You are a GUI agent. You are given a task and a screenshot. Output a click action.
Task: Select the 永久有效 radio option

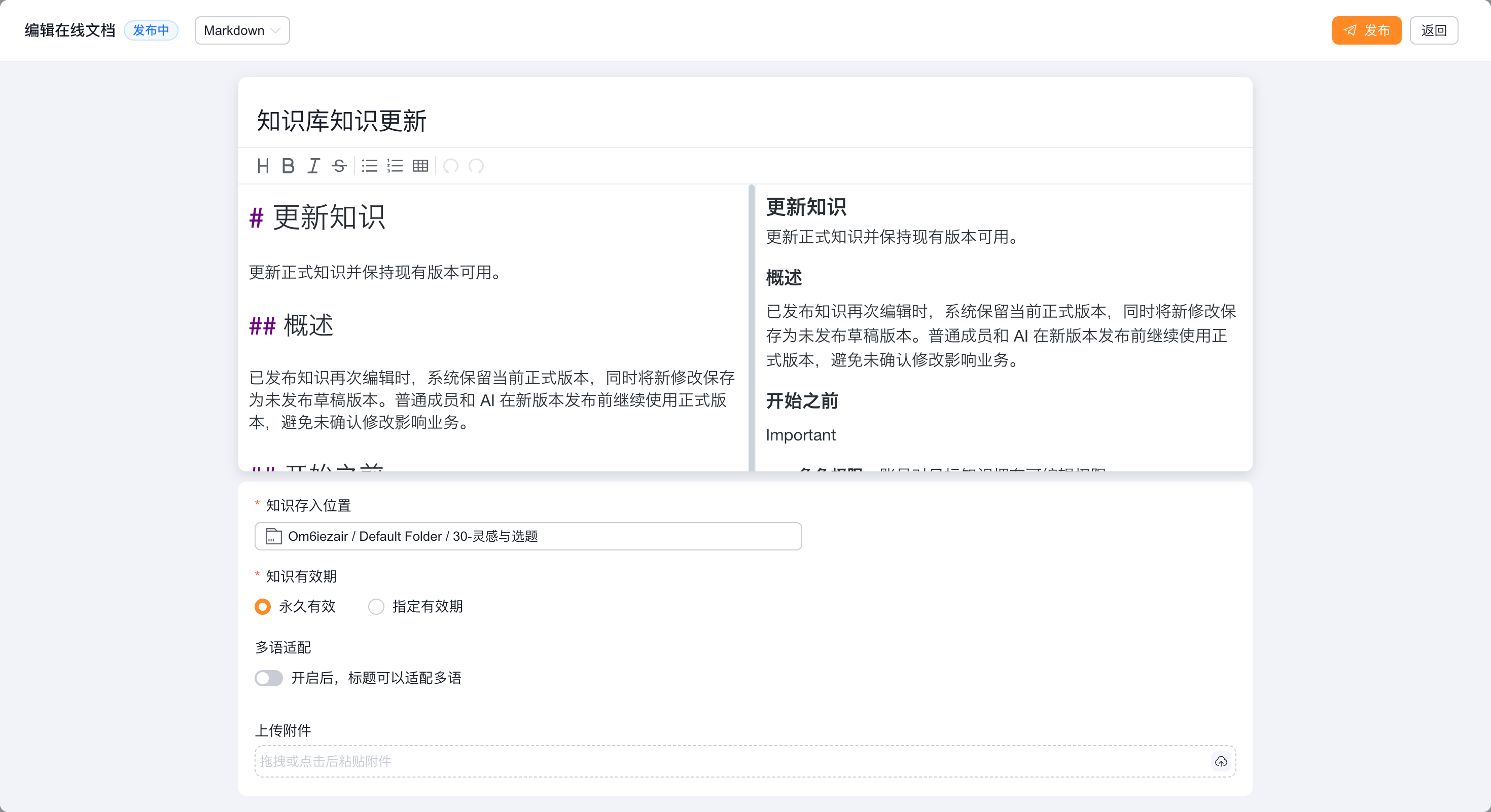click(263, 606)
